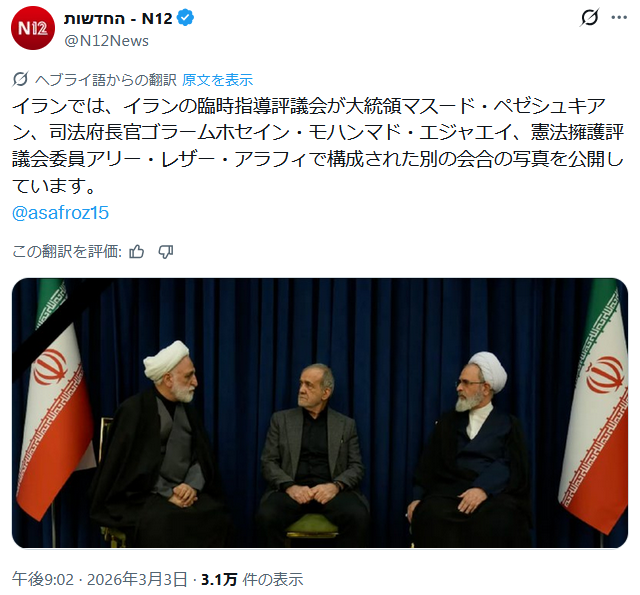Click translation icon beside ヘブライ語からの翻訳
This screenshot has height=595, width=640.
pyautogui.click(x=20, y=79)
